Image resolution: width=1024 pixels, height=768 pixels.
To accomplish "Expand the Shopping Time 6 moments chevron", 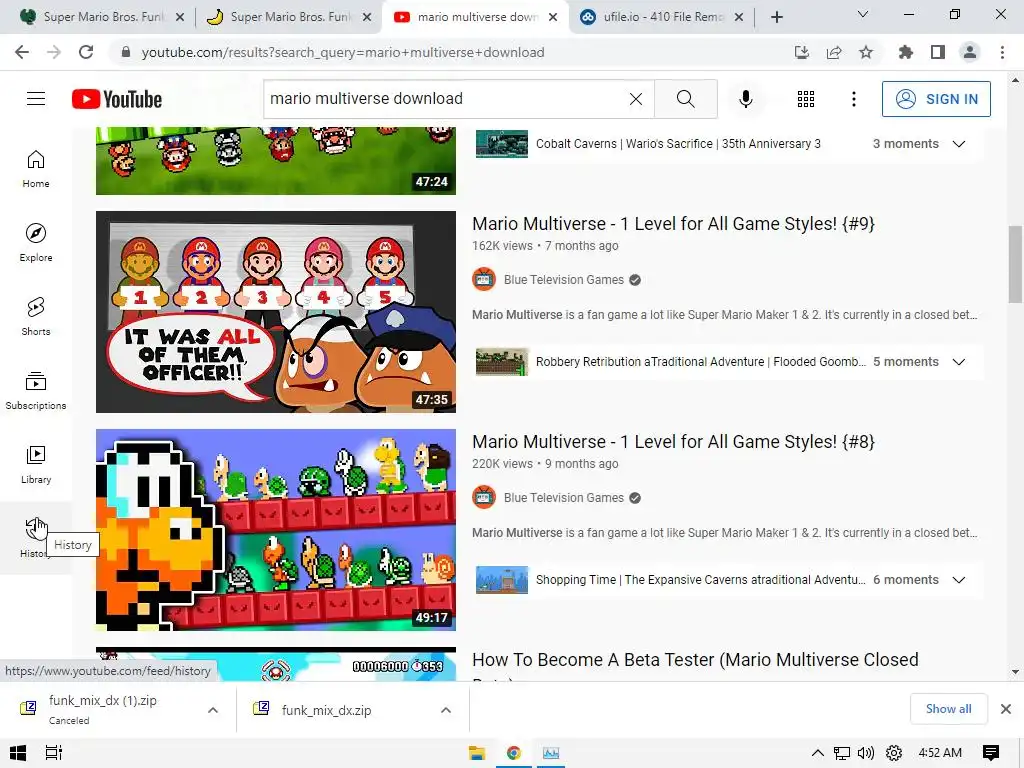I will pyautogui.click(x=959, y=580).
